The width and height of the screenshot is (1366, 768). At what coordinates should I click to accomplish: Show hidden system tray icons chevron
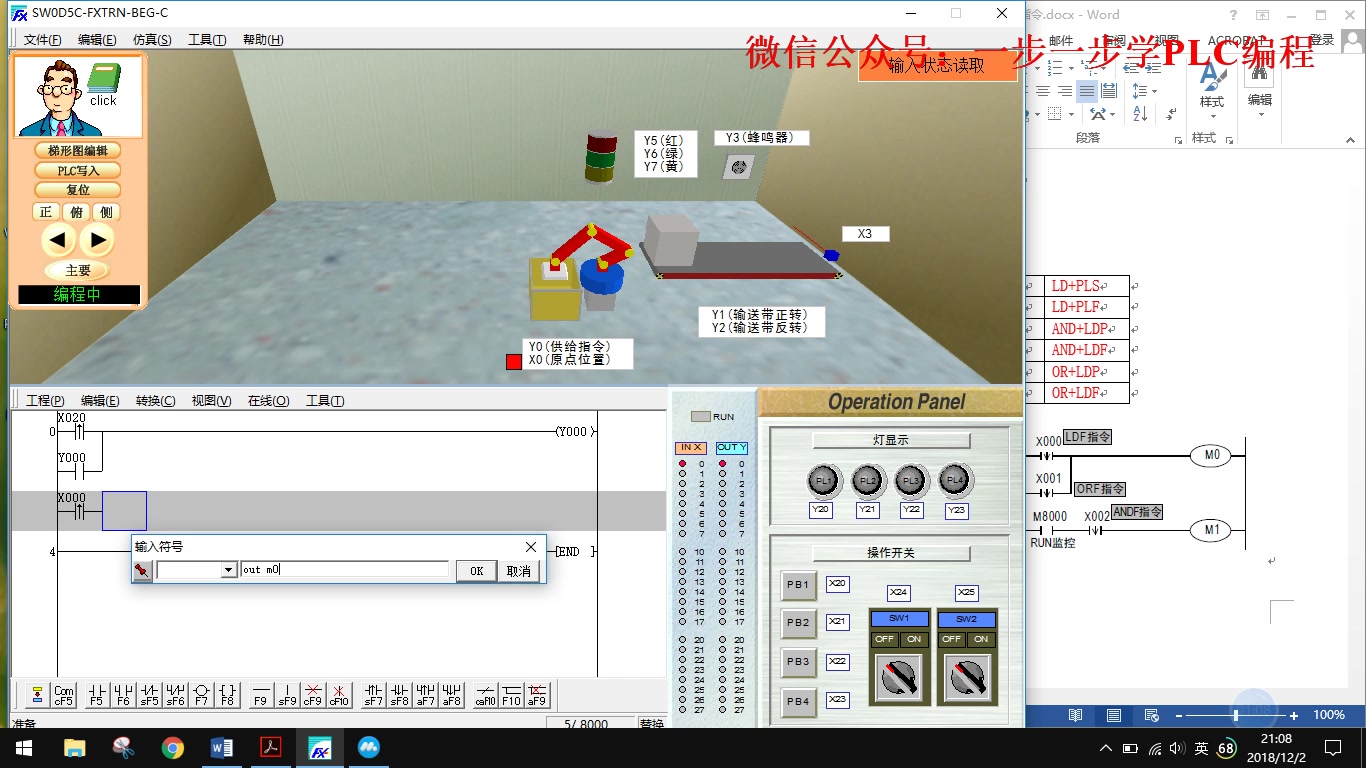(x=1105, y=748)
